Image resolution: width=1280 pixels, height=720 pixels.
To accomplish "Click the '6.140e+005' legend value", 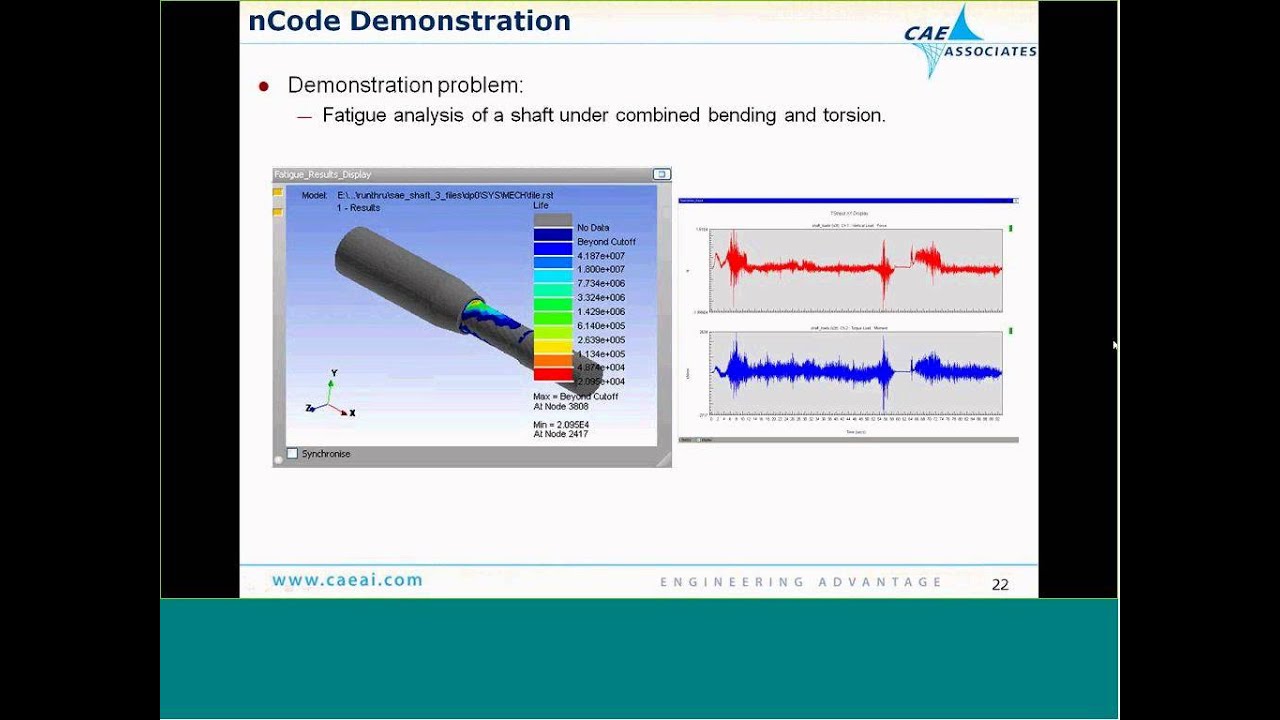I will coord(601,326).
